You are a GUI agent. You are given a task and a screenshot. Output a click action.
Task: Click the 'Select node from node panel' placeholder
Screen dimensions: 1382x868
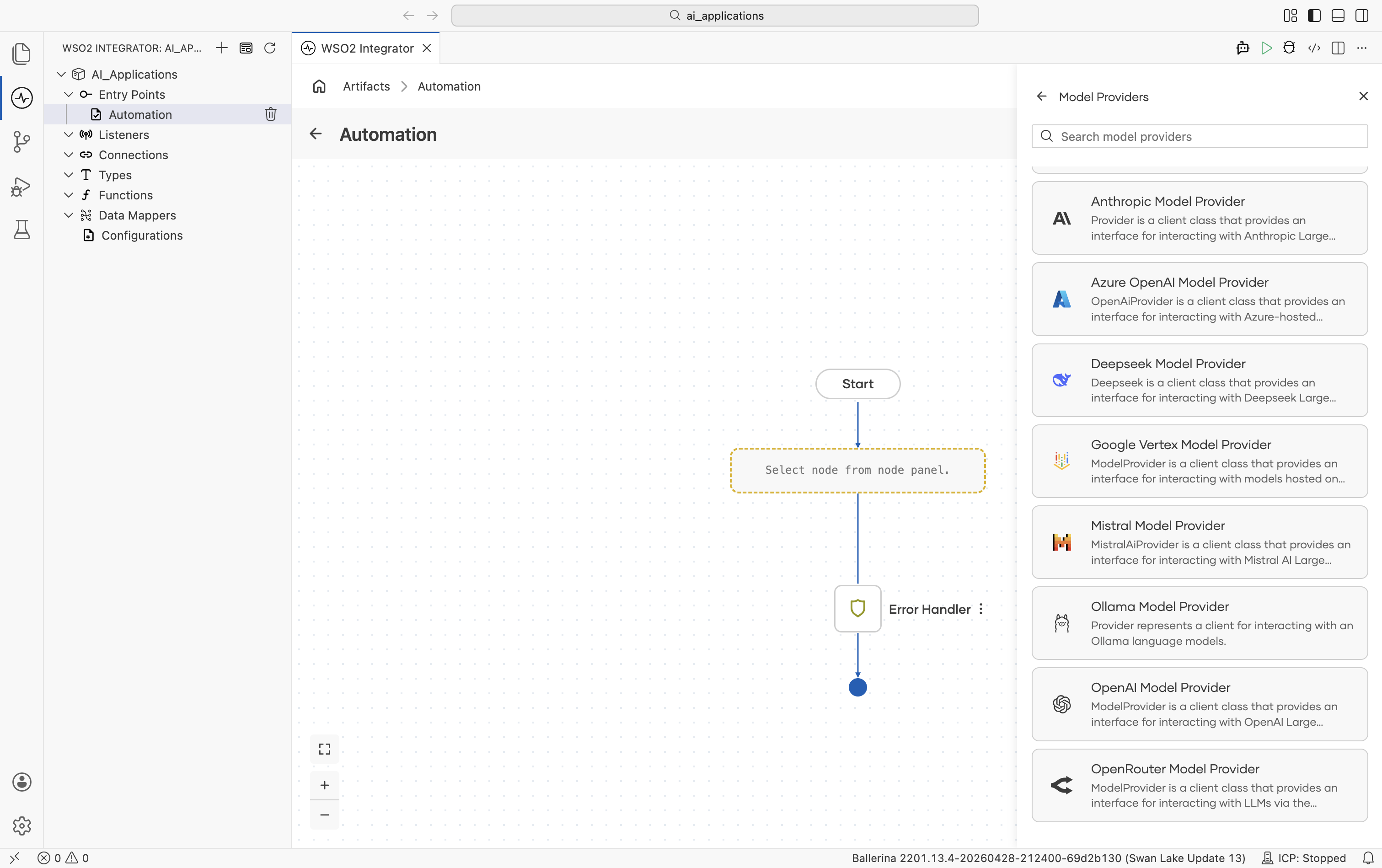(x=857, y=470)
